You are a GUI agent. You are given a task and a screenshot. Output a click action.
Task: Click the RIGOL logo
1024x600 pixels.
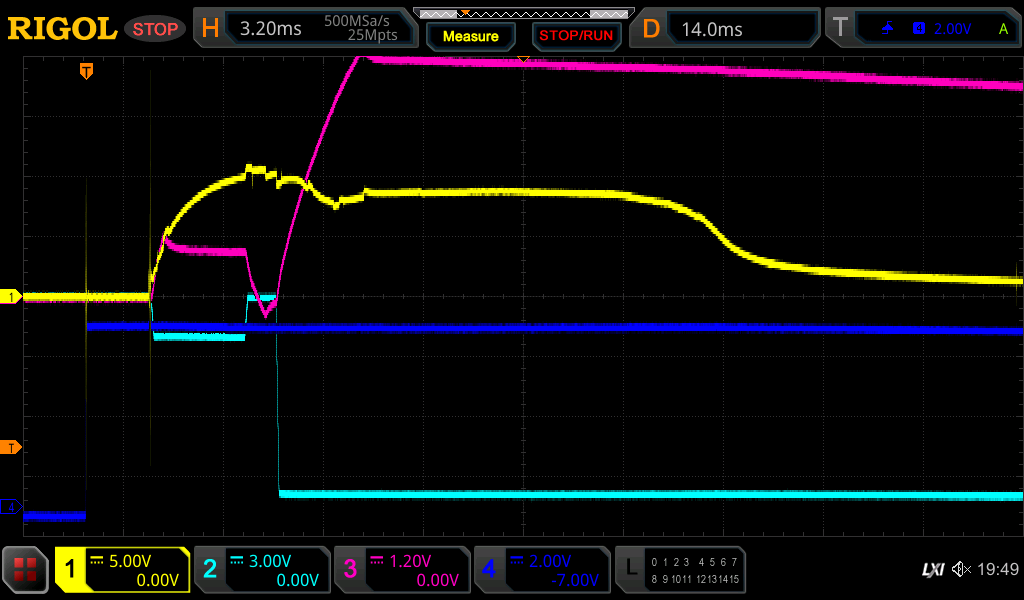[62, 29]
